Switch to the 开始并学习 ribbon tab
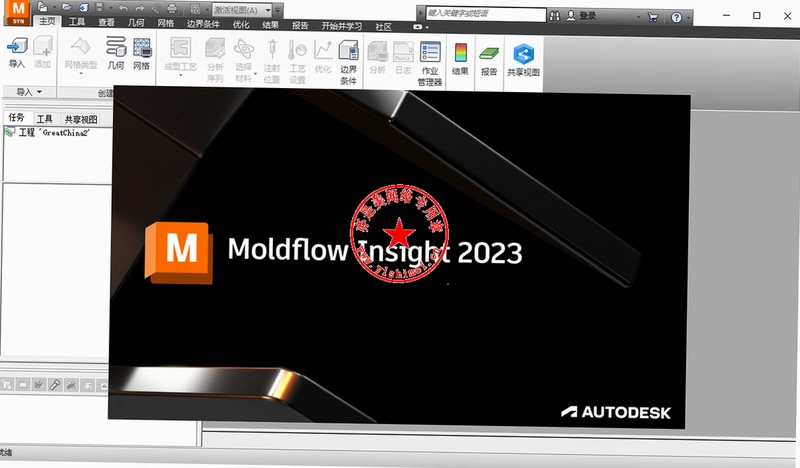The height and width of the screenshot is (468, 800). (x=342, y=26)
